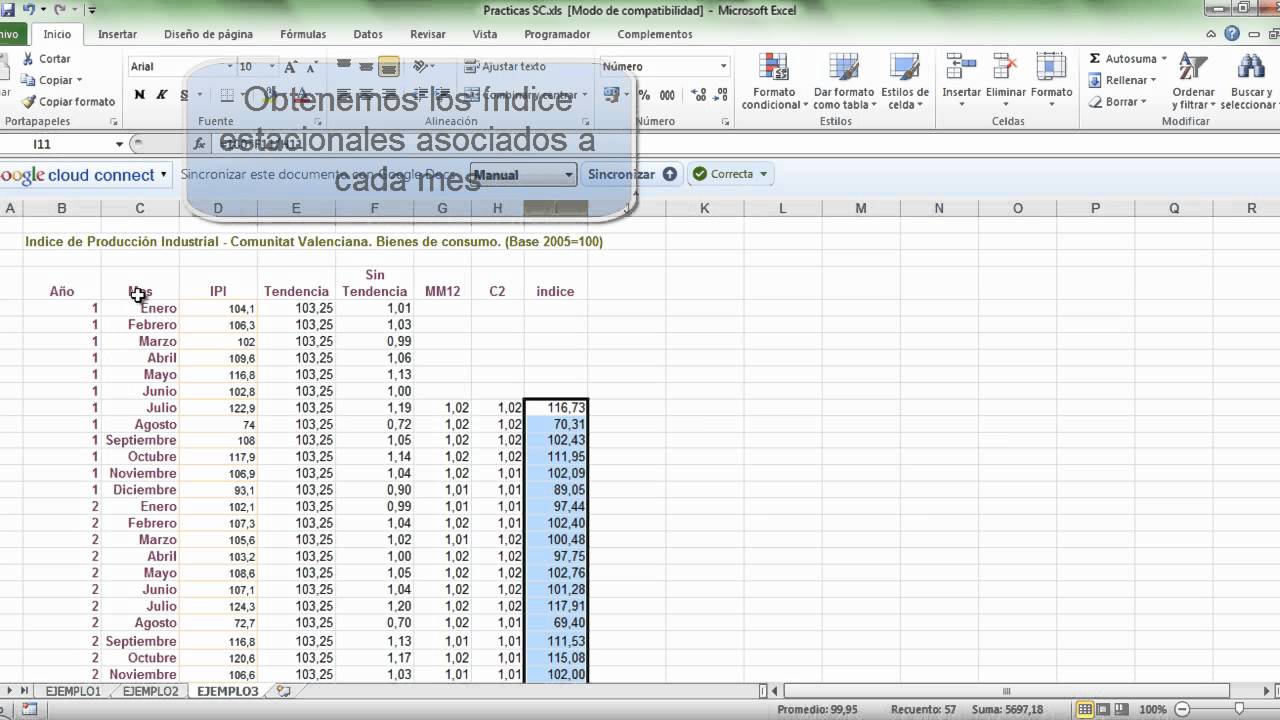Click the zoom slider handle
The height and width of the screenshot is (720, 1280).
point(1238,709)
